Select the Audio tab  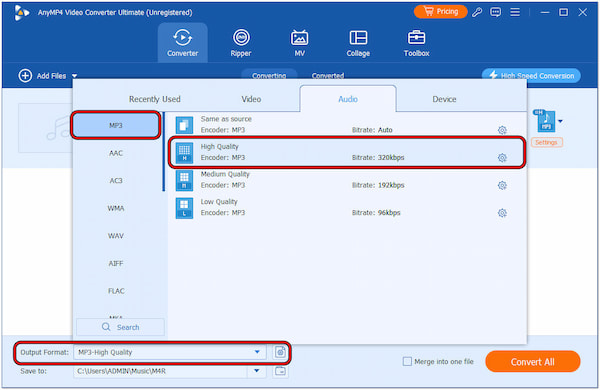click(x=348, y=99)
